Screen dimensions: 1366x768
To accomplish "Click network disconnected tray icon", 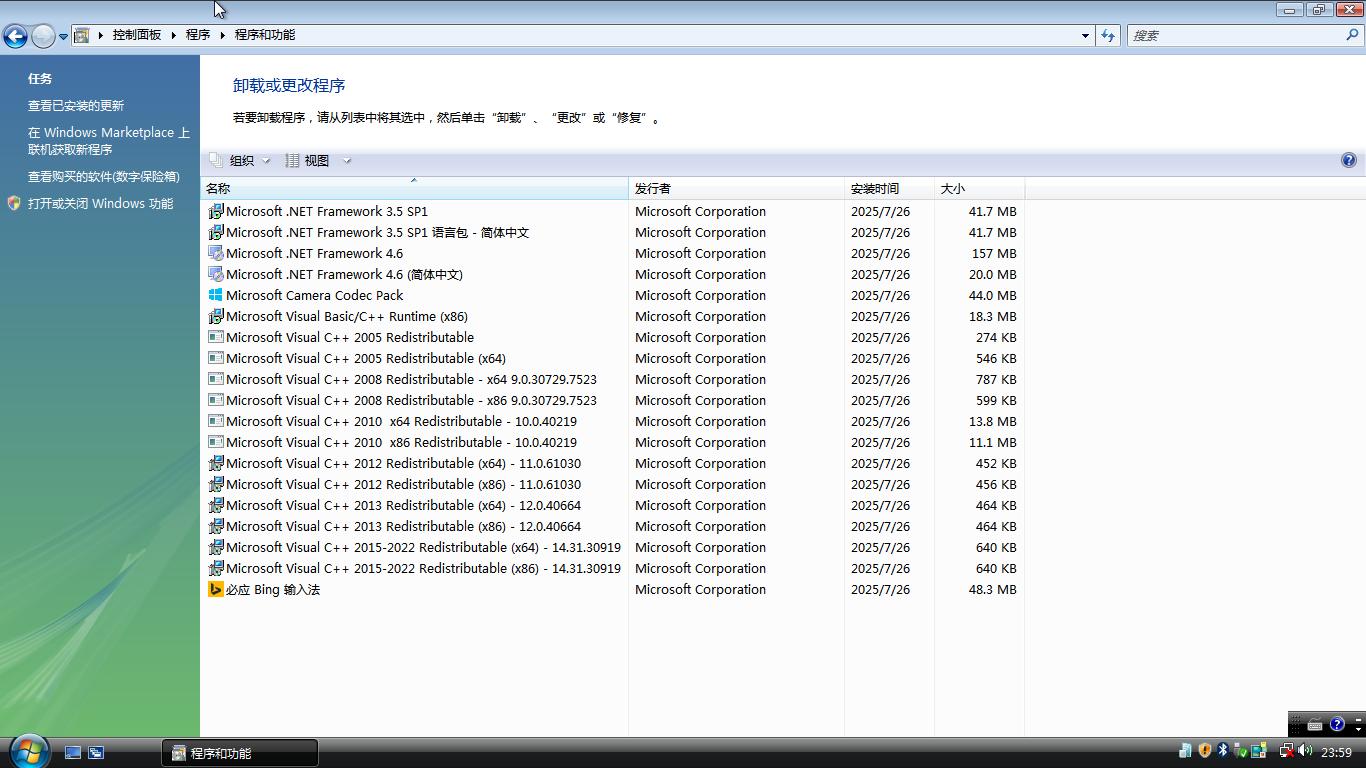I will tap(1287, 750).
